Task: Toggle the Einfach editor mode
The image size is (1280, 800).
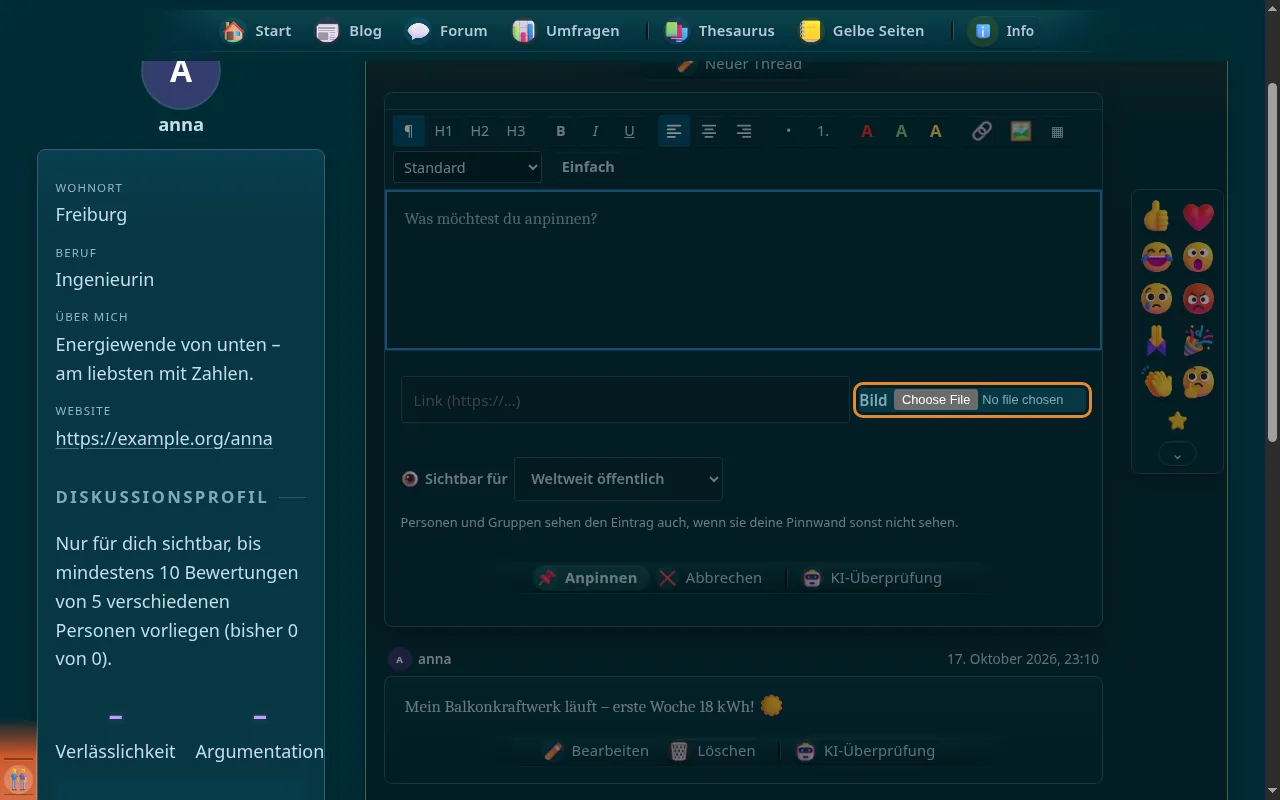Action: coord(588,167)
